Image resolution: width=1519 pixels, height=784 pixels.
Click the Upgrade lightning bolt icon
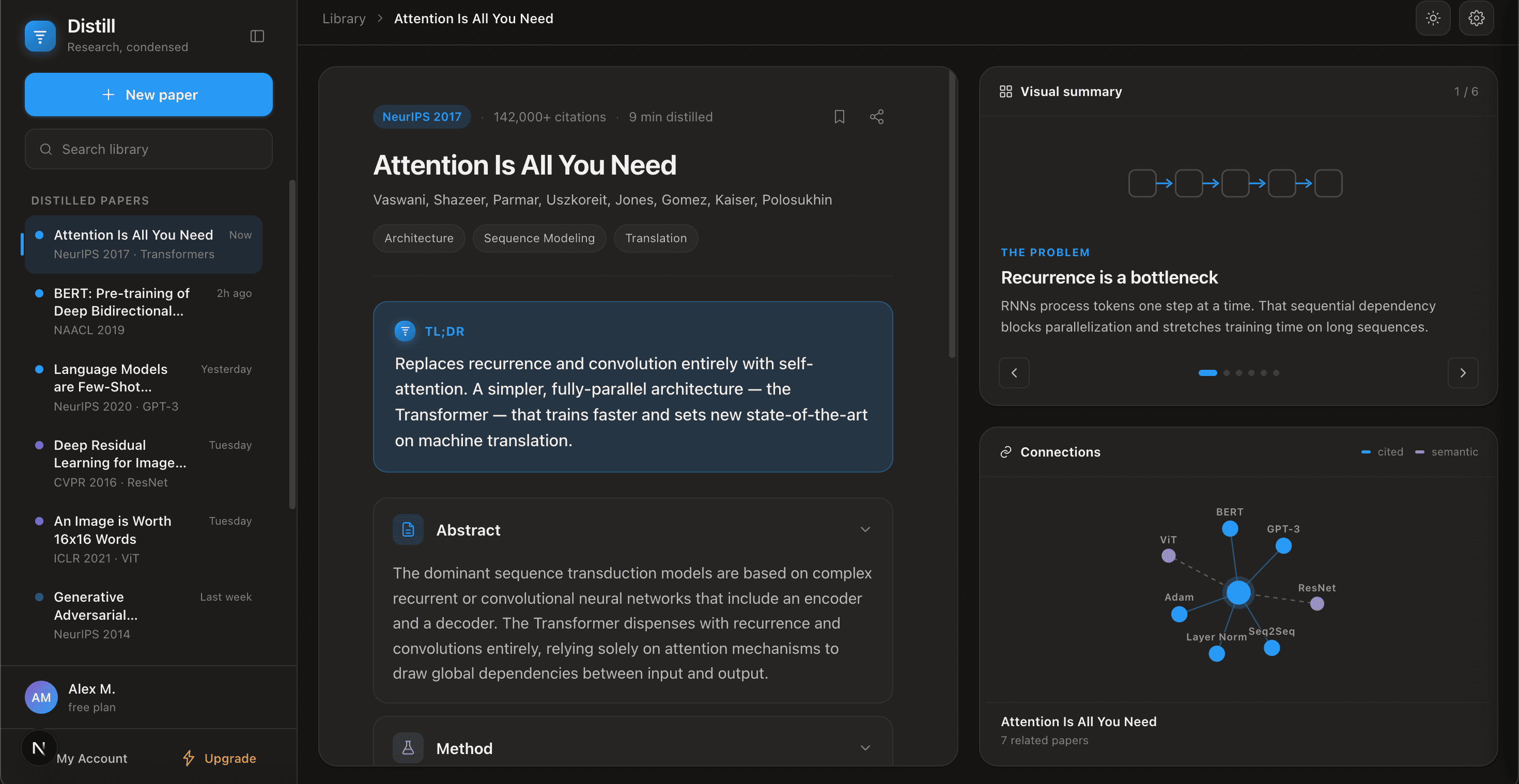189,758
